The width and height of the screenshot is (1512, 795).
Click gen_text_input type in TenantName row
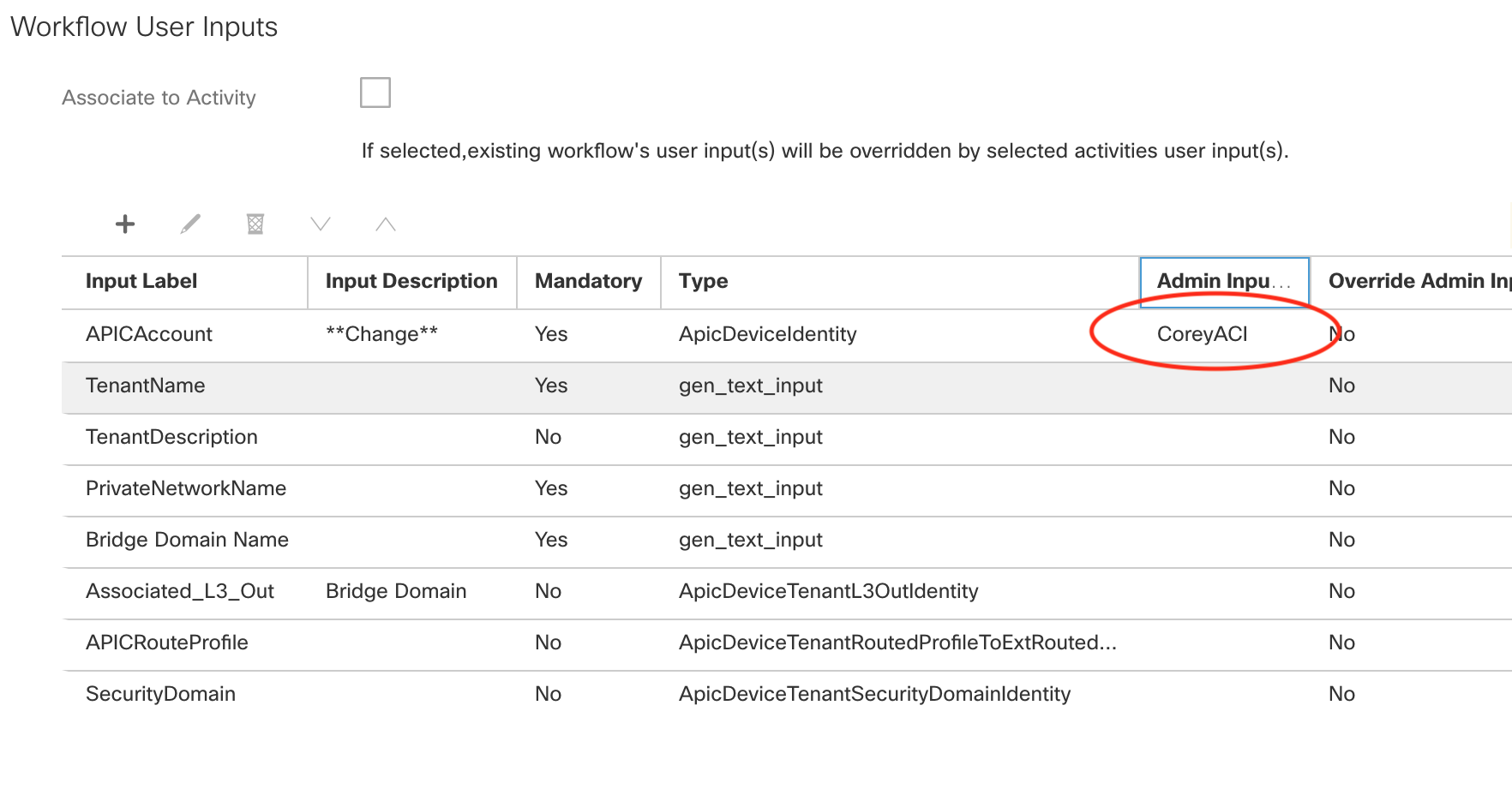pyautogui.click(x=751, y=386)
